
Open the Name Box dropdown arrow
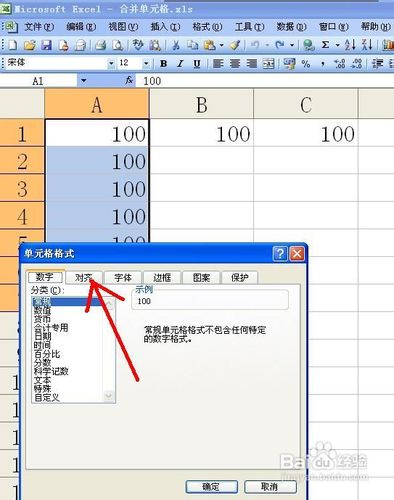83,81
